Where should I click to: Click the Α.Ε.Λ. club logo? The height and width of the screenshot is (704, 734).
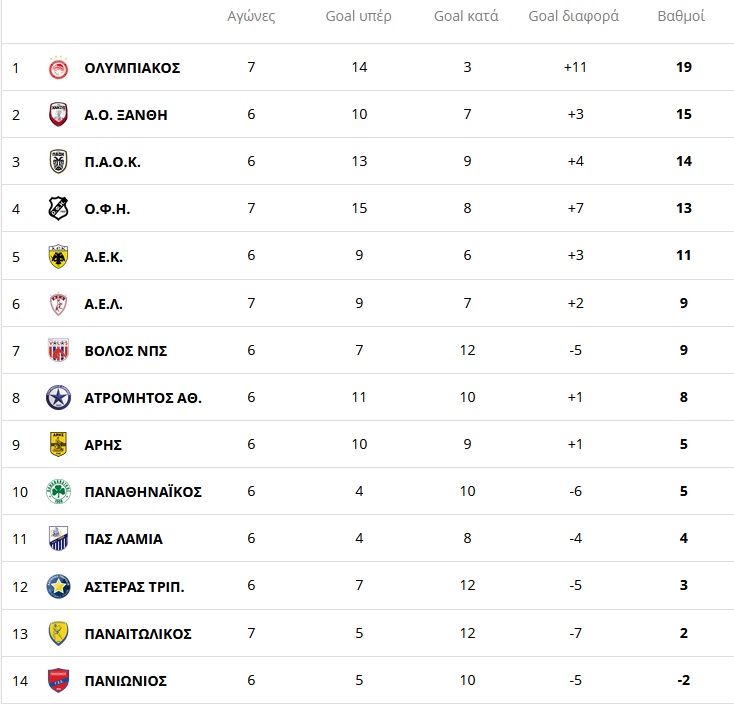click(x=58, y=303)
